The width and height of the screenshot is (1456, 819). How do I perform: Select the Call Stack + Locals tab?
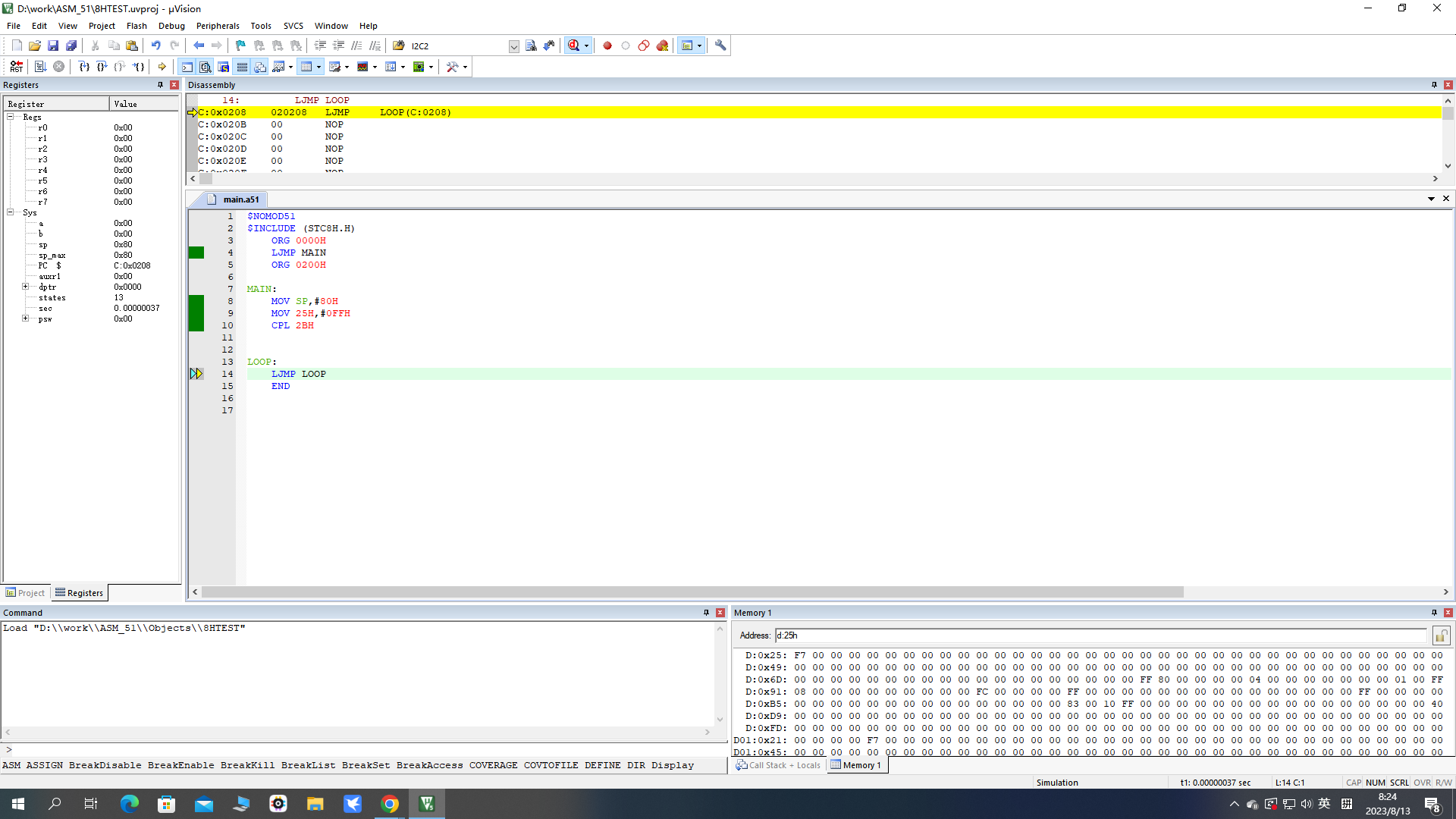(x=778, y=765)
